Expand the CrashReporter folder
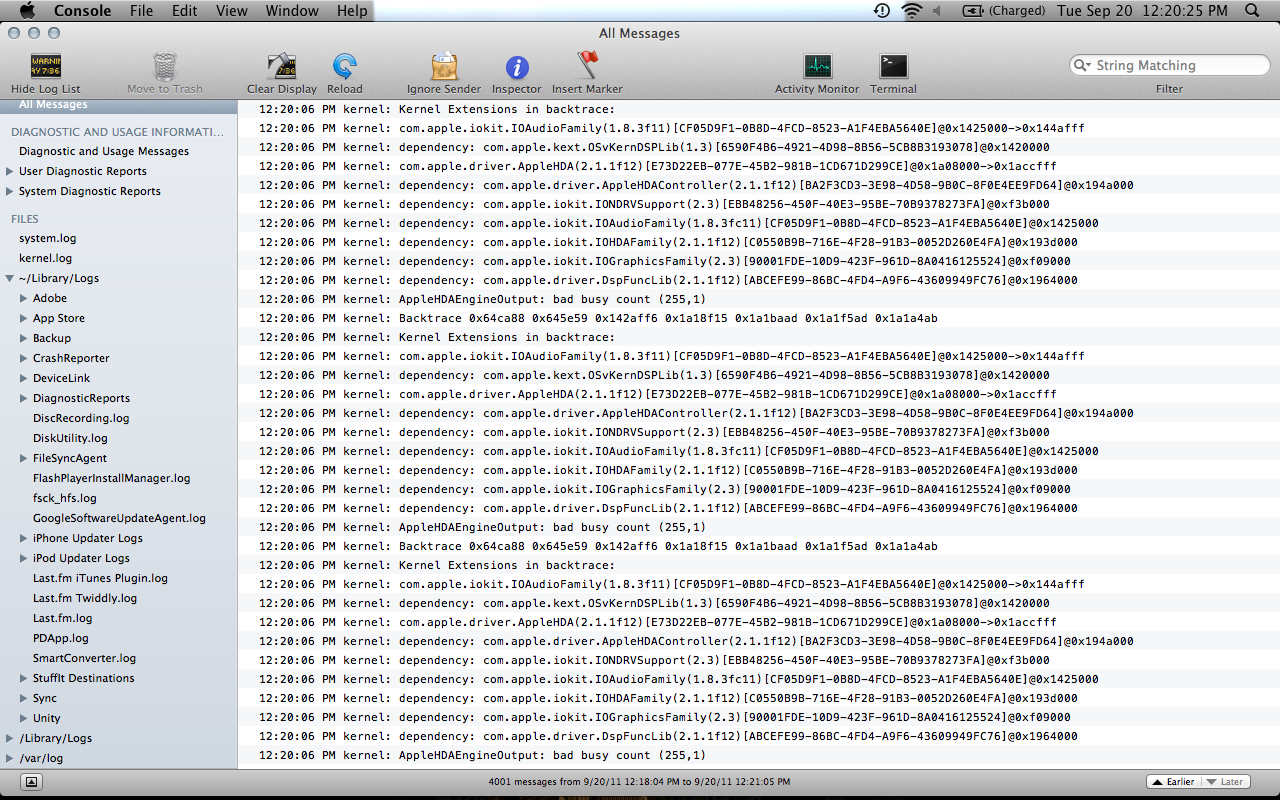The width and height of the screenshot is (1280, 800). (24, 358)
